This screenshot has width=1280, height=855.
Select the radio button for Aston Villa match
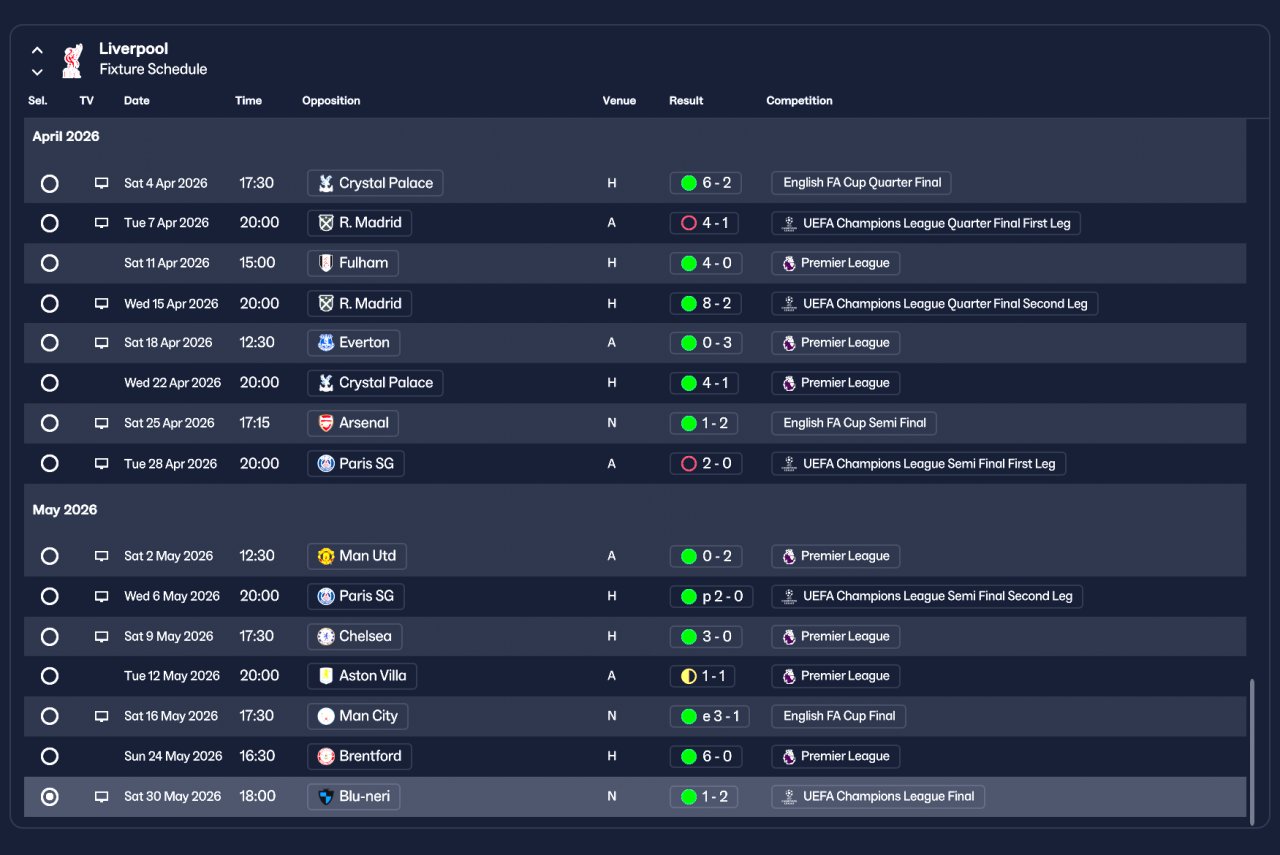pos(49,676)
